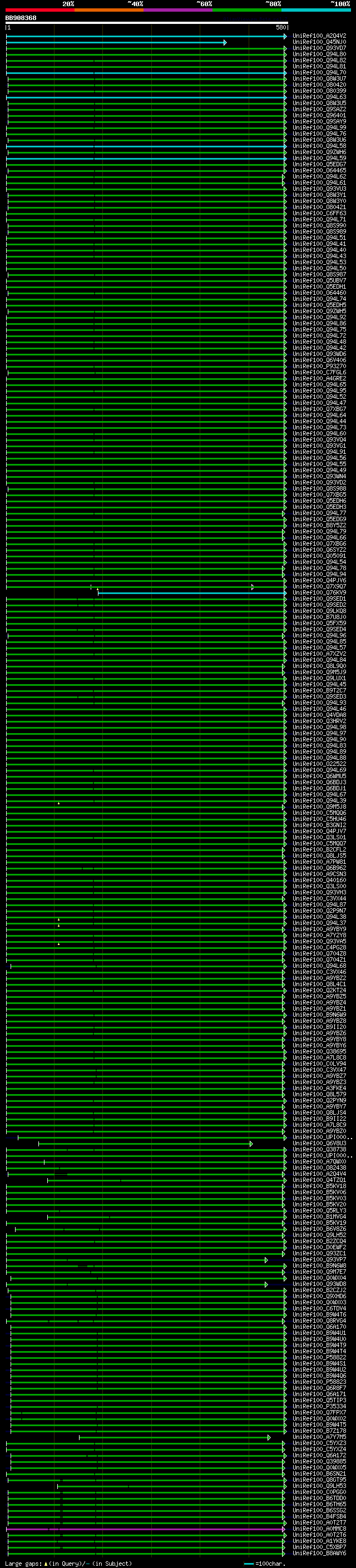Viewport: 356px width, 1568px height.
Task: Click the hit label UniRef100_C5XBP7
Action: click(319, 1547)
